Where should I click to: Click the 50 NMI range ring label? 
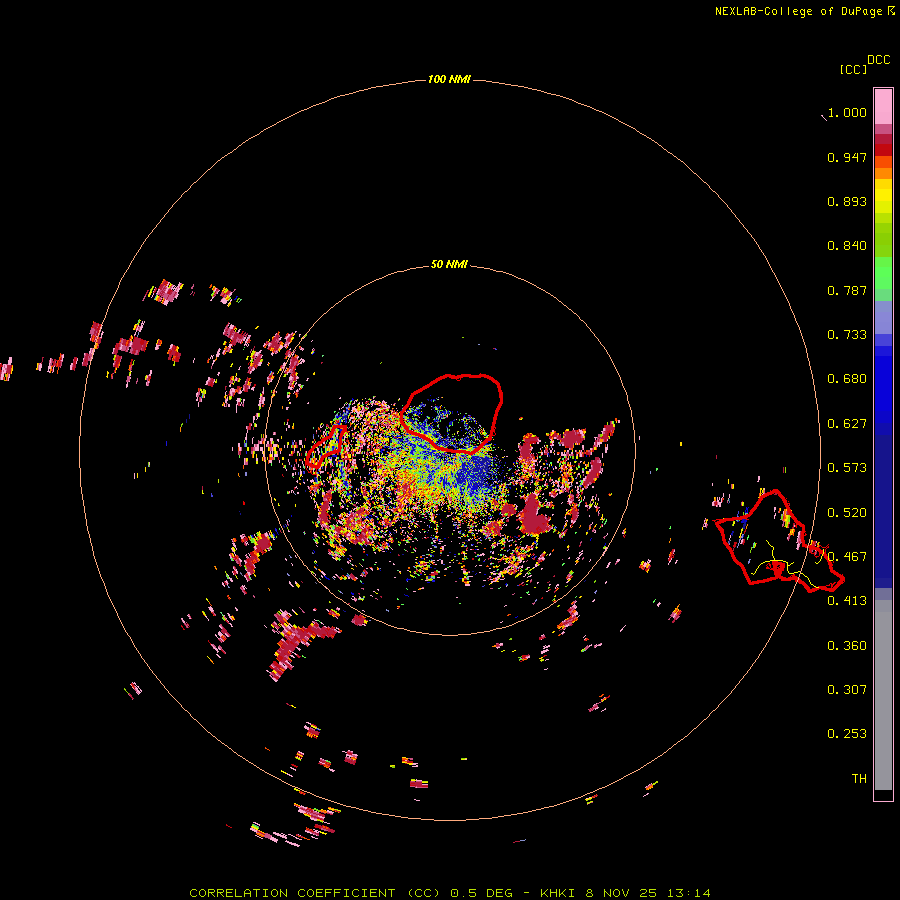[449, 264]
